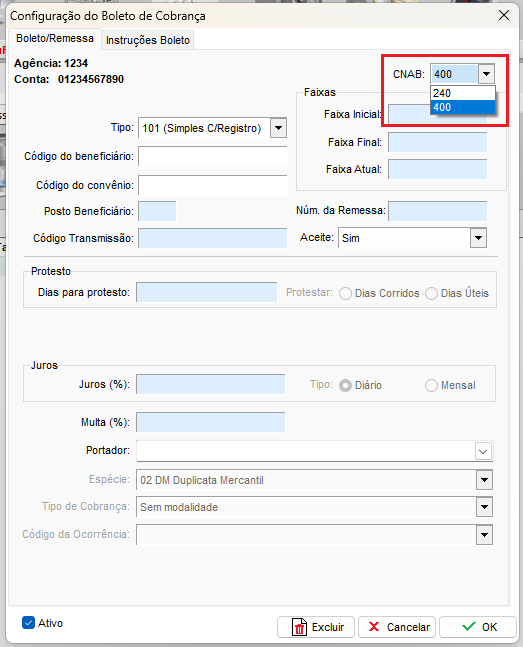Click the CNAB value box showing 400
Screen dimensions: 523x647
click(454, 74)
